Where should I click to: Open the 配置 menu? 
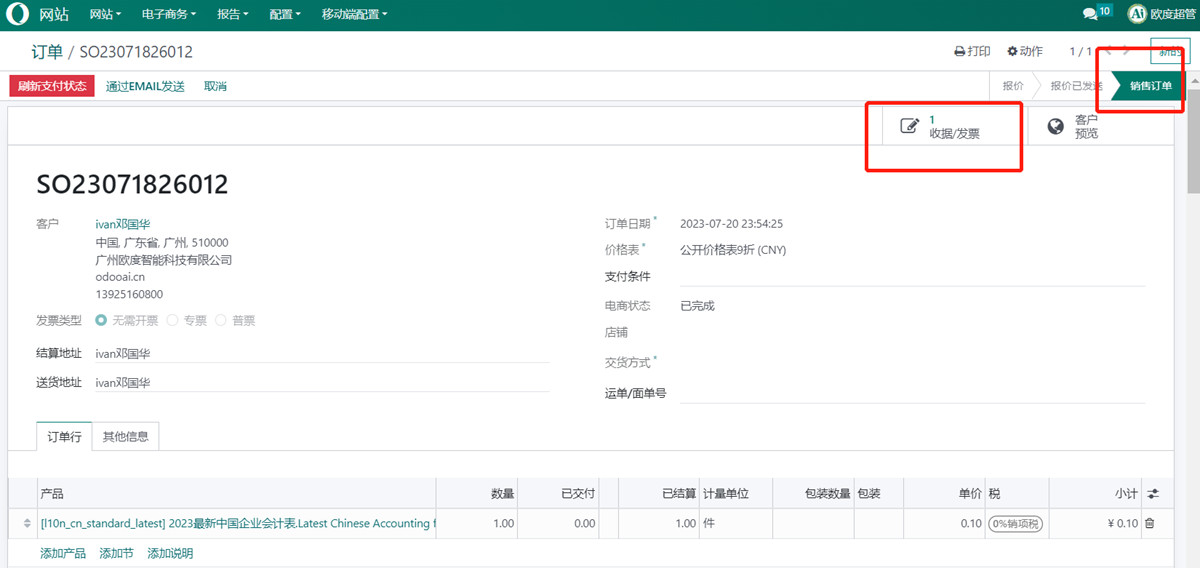click(285, 15)
